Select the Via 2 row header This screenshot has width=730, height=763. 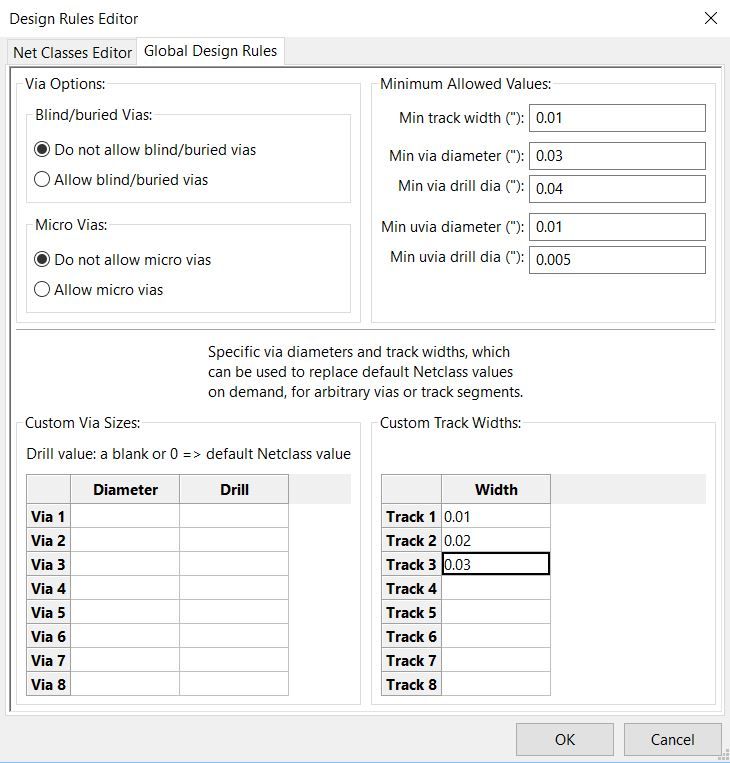point(48,540)
